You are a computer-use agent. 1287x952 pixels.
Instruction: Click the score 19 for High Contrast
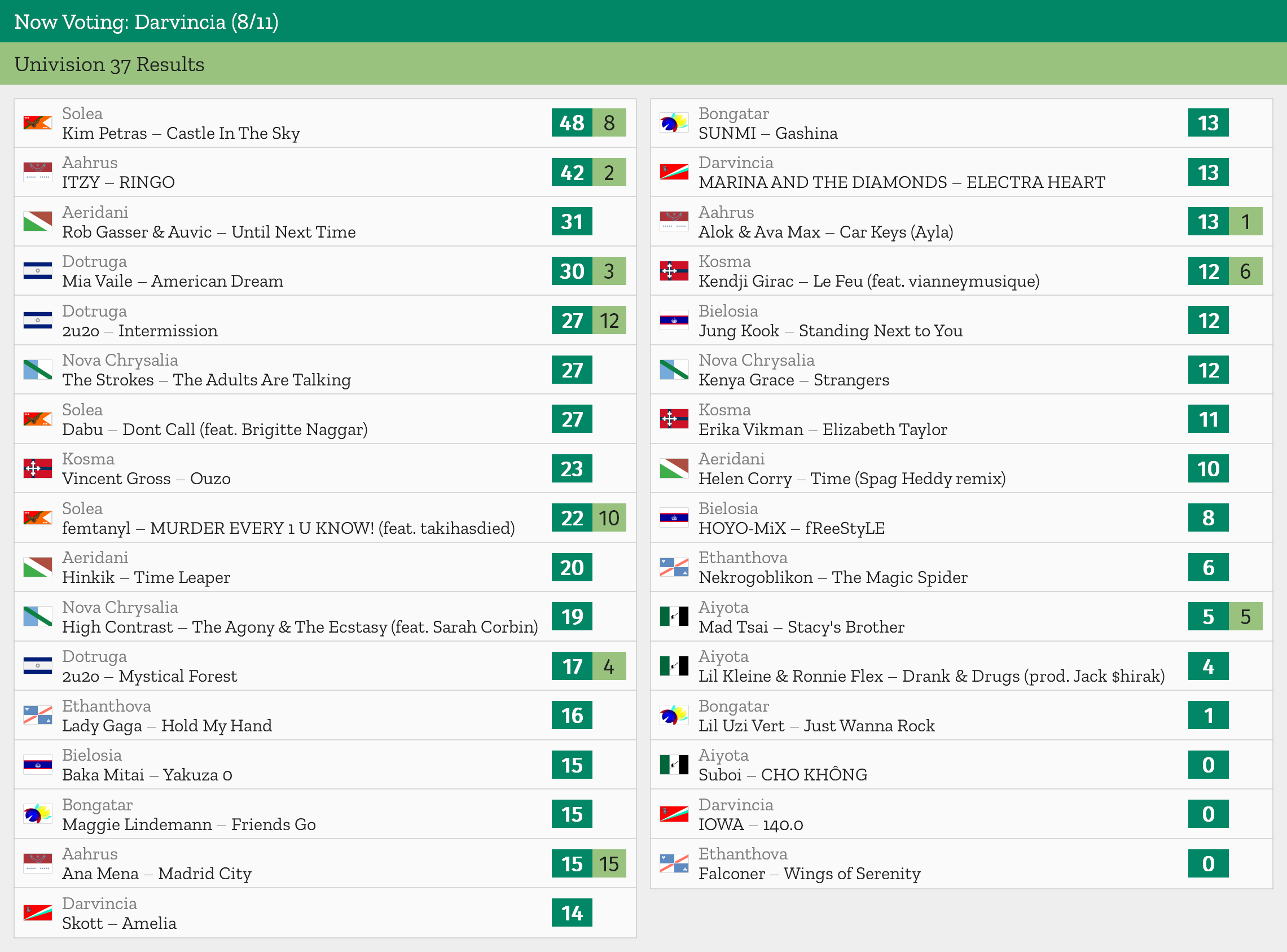[572, 617]
